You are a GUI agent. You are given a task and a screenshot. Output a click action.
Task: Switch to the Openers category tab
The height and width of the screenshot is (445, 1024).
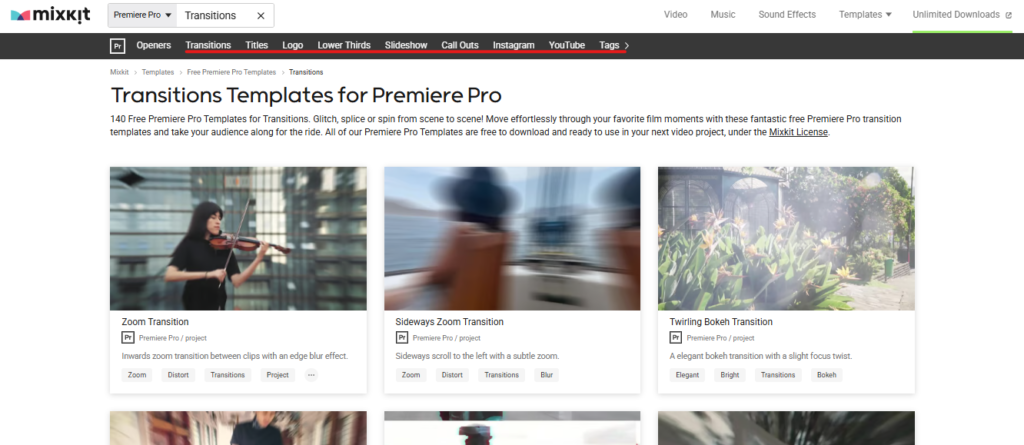click(153, 45)
